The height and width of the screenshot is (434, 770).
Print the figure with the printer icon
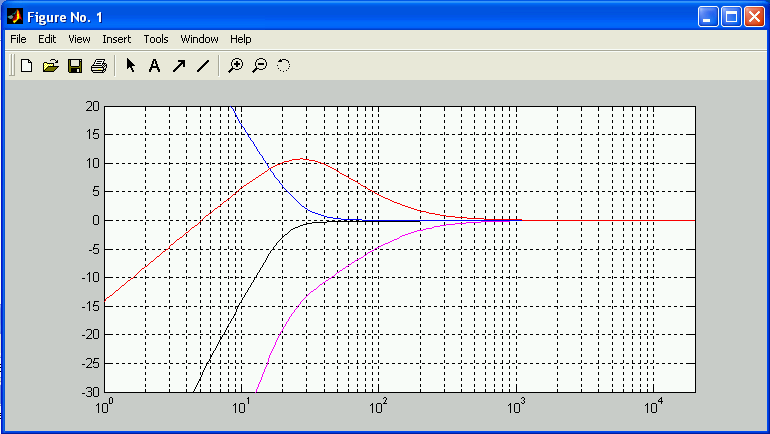pyautogui.click(x=99, y=65)
